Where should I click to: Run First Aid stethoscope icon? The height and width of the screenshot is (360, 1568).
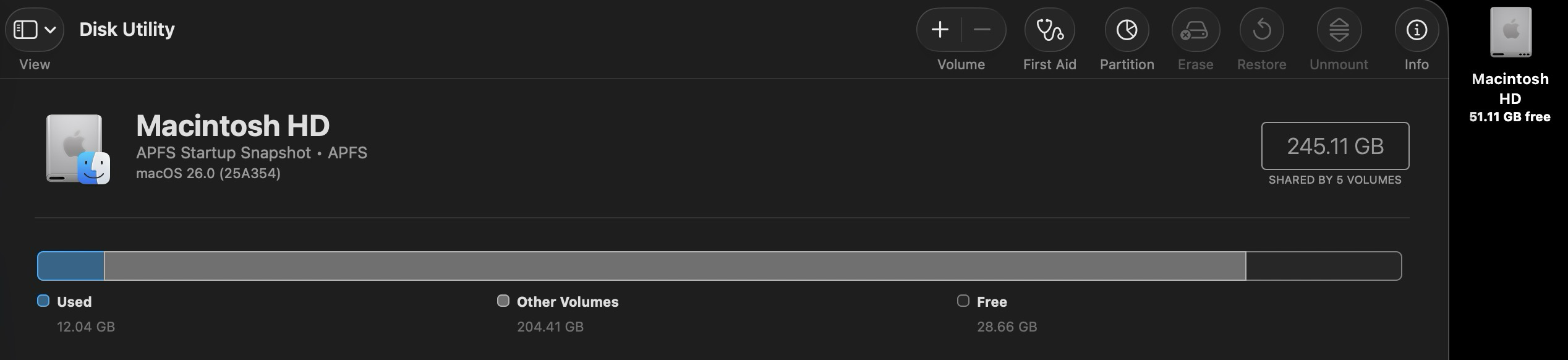click(1049, 30)
